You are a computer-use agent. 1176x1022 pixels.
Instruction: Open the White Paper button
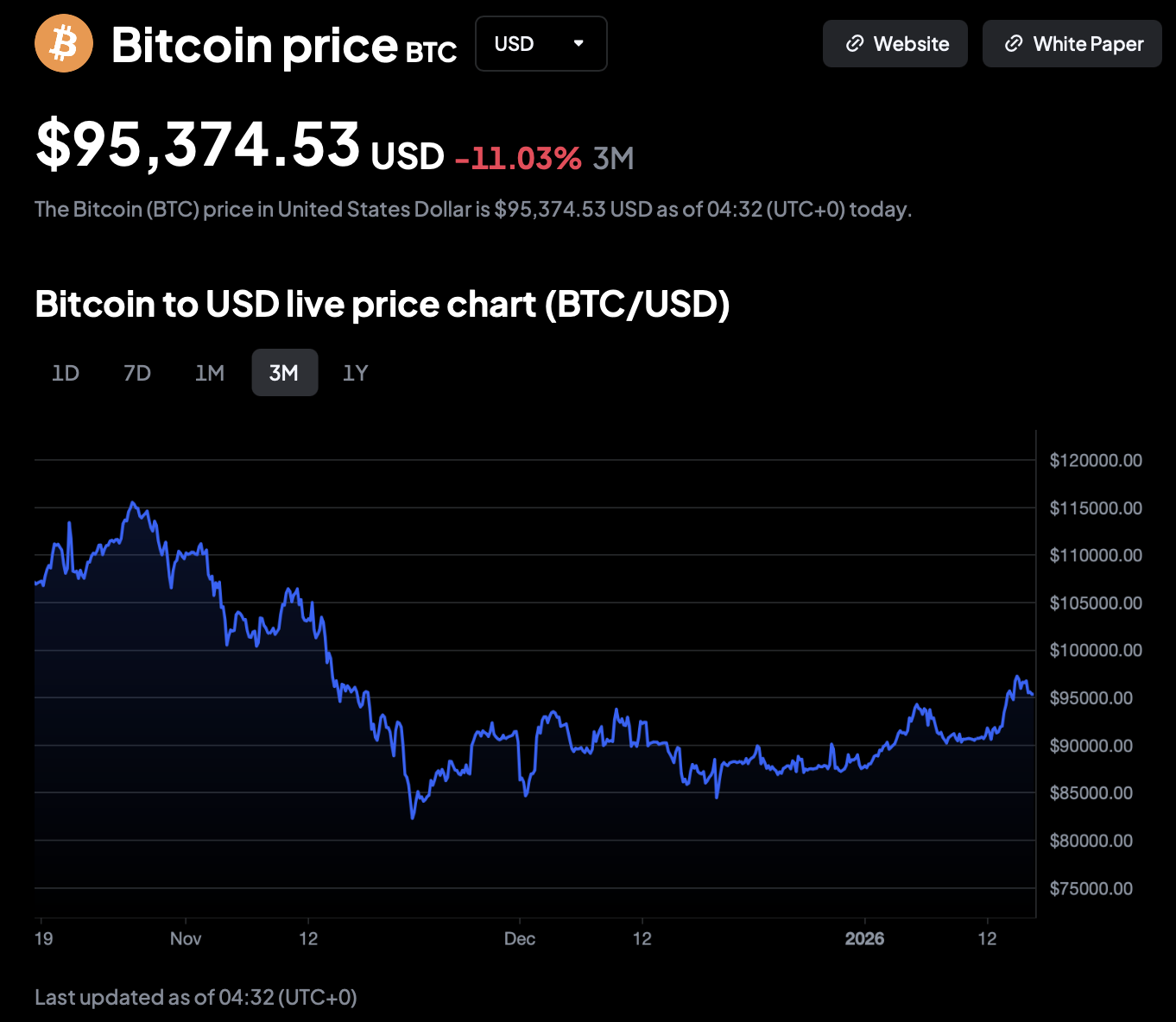click(1072, 44)
